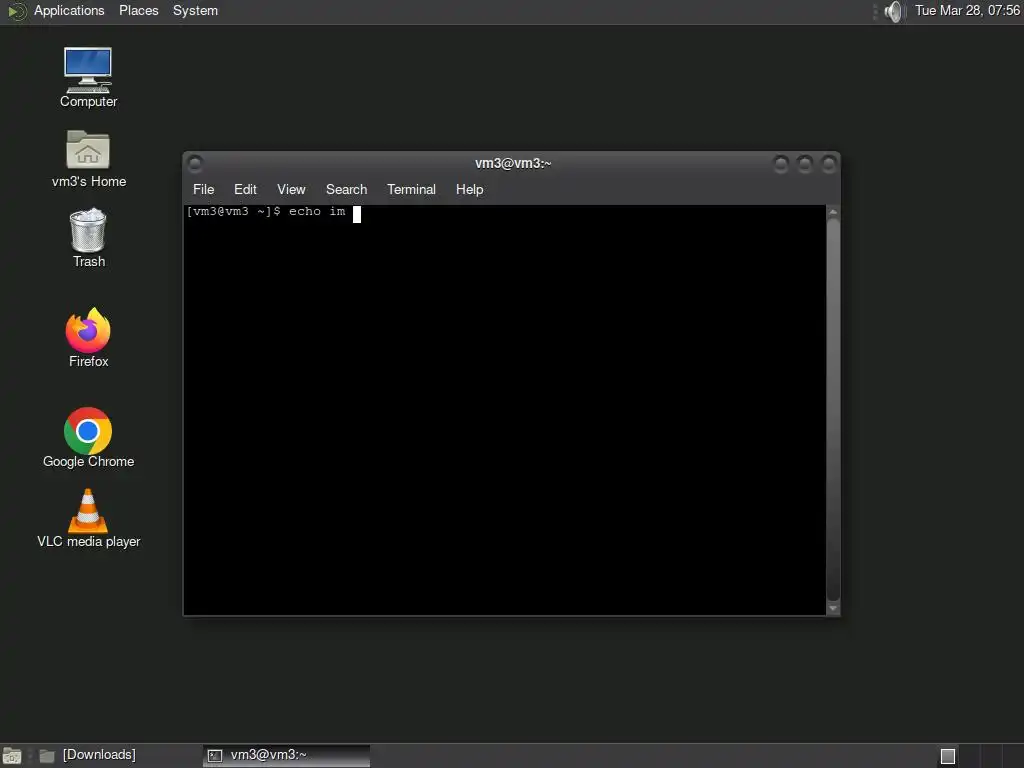Screen dimensions: 1024x768
Task: Click the volume speaker icon in top panel
Action: 893,11
